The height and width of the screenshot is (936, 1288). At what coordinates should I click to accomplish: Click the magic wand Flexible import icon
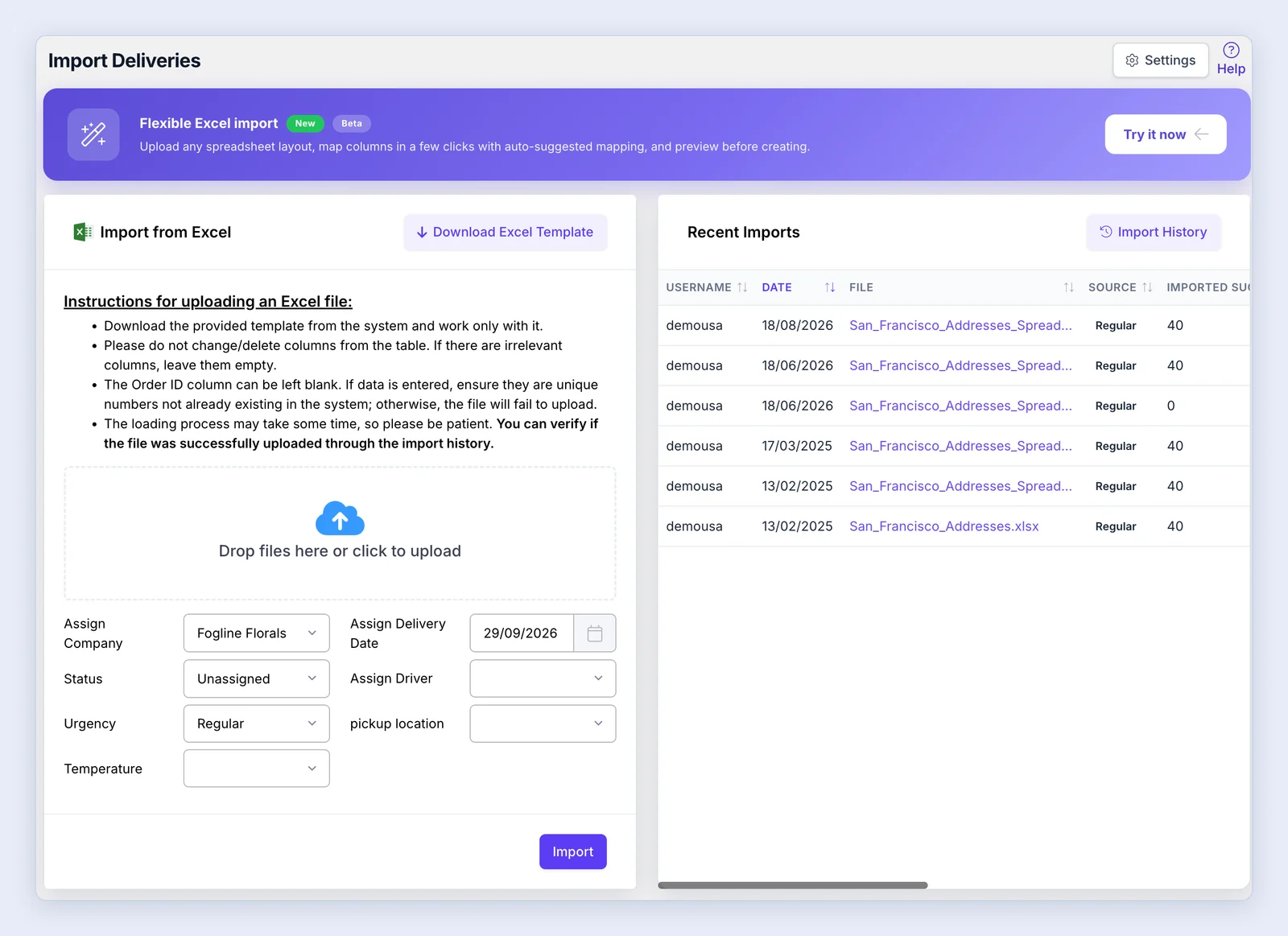[x=93, y=134]
